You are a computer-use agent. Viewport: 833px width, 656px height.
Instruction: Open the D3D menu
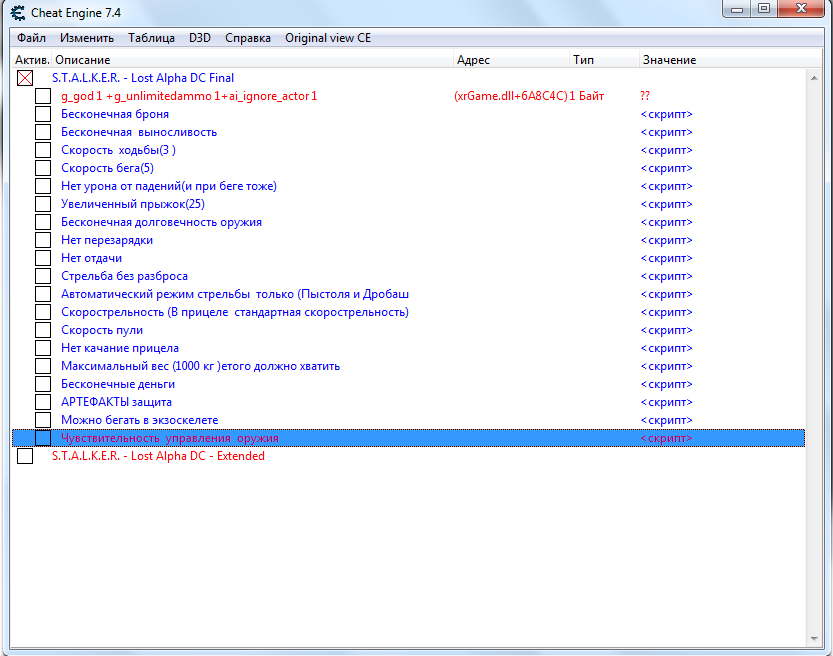point(199,38)
